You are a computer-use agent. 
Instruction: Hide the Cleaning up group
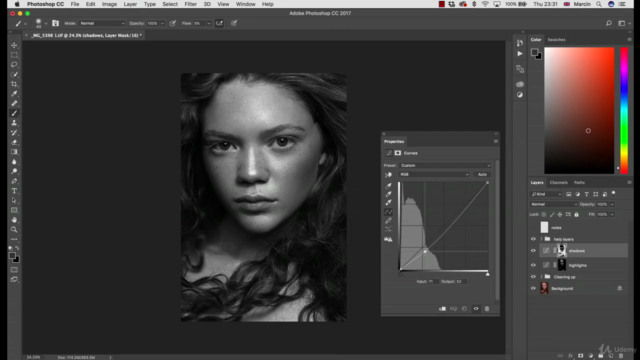pyautogui.click(x=533, y=277)
